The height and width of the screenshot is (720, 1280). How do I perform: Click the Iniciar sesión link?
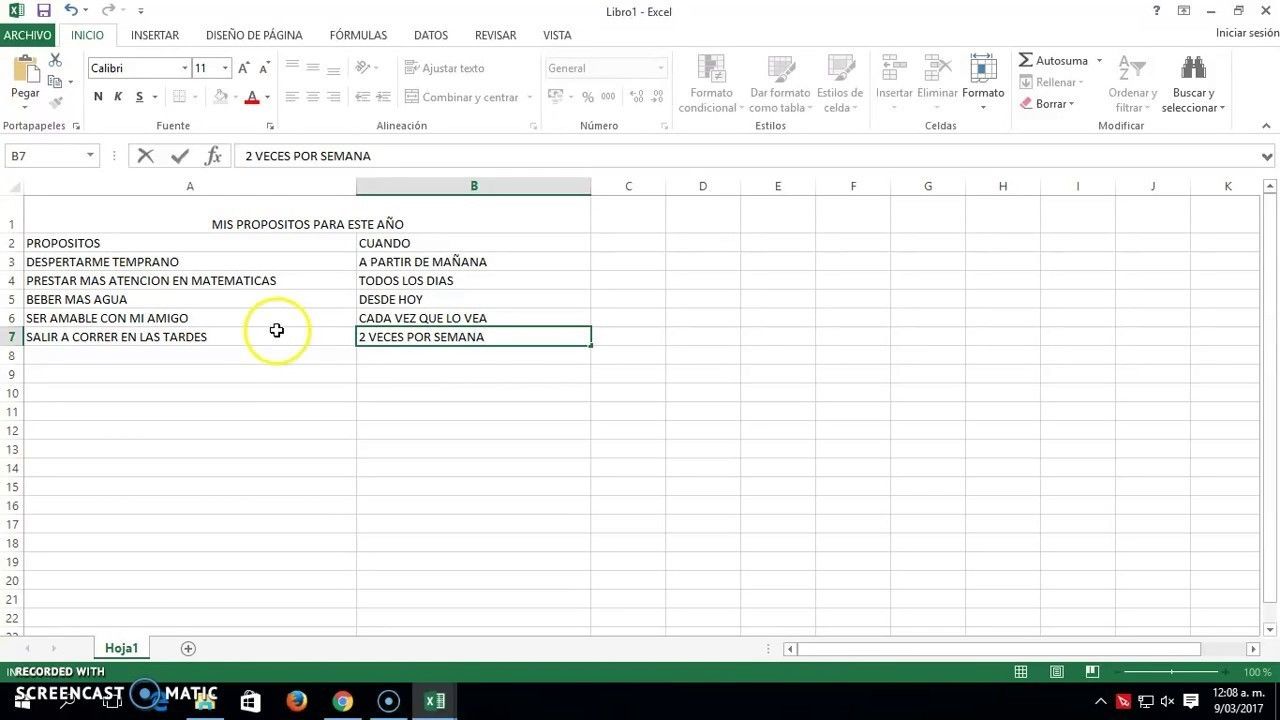point(1246,33)
